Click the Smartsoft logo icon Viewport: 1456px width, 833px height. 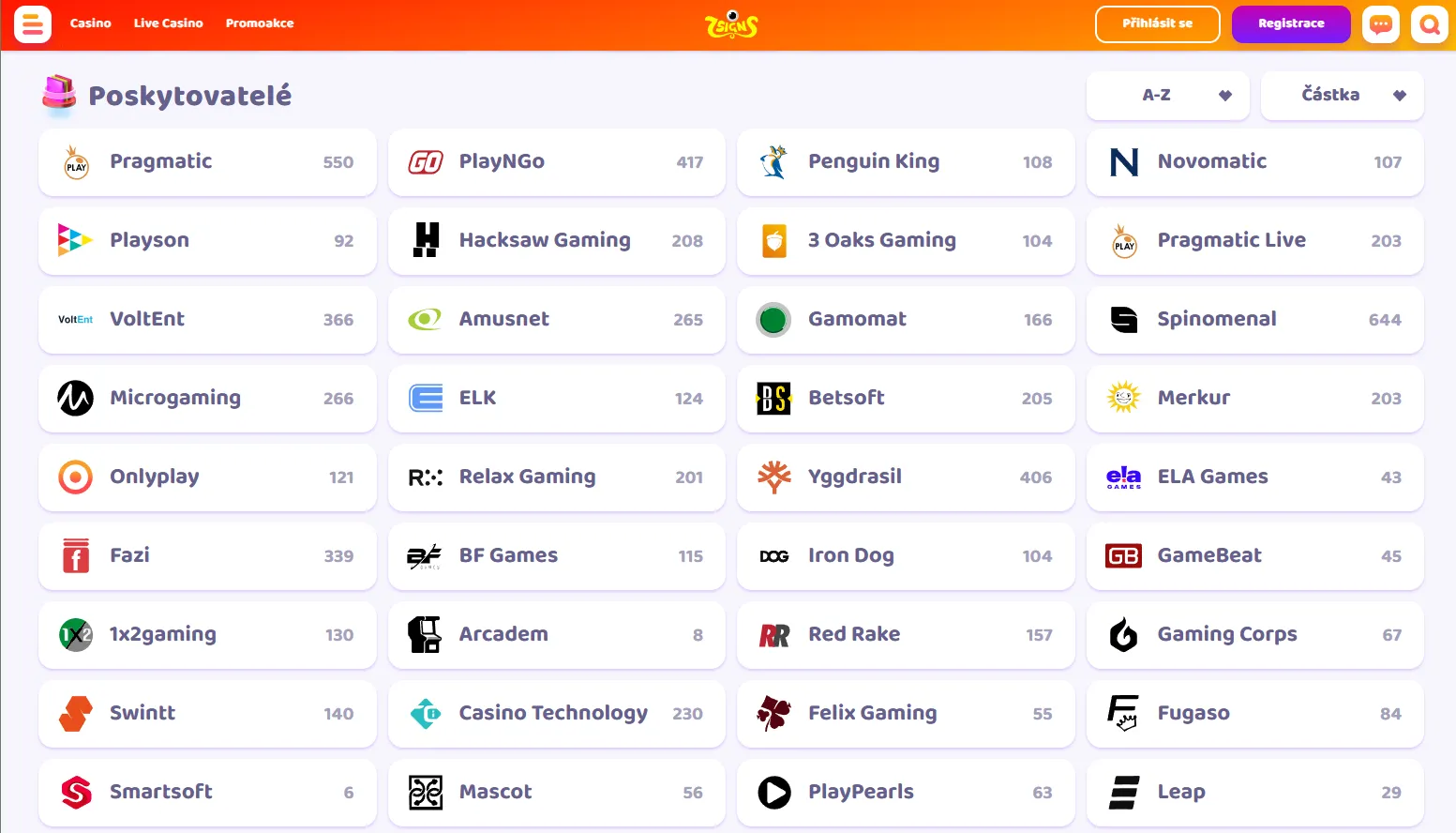pos(76,792)
